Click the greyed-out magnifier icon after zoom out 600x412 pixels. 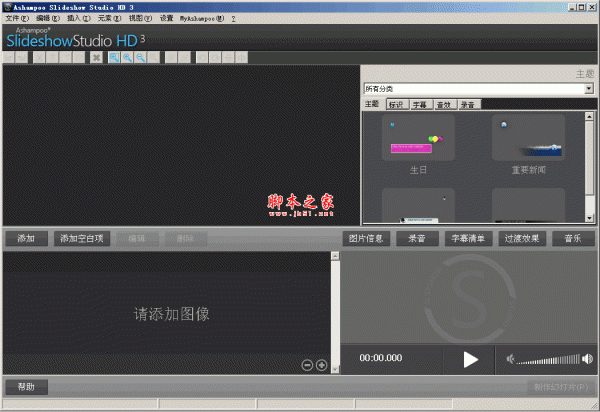coord(153,58)
